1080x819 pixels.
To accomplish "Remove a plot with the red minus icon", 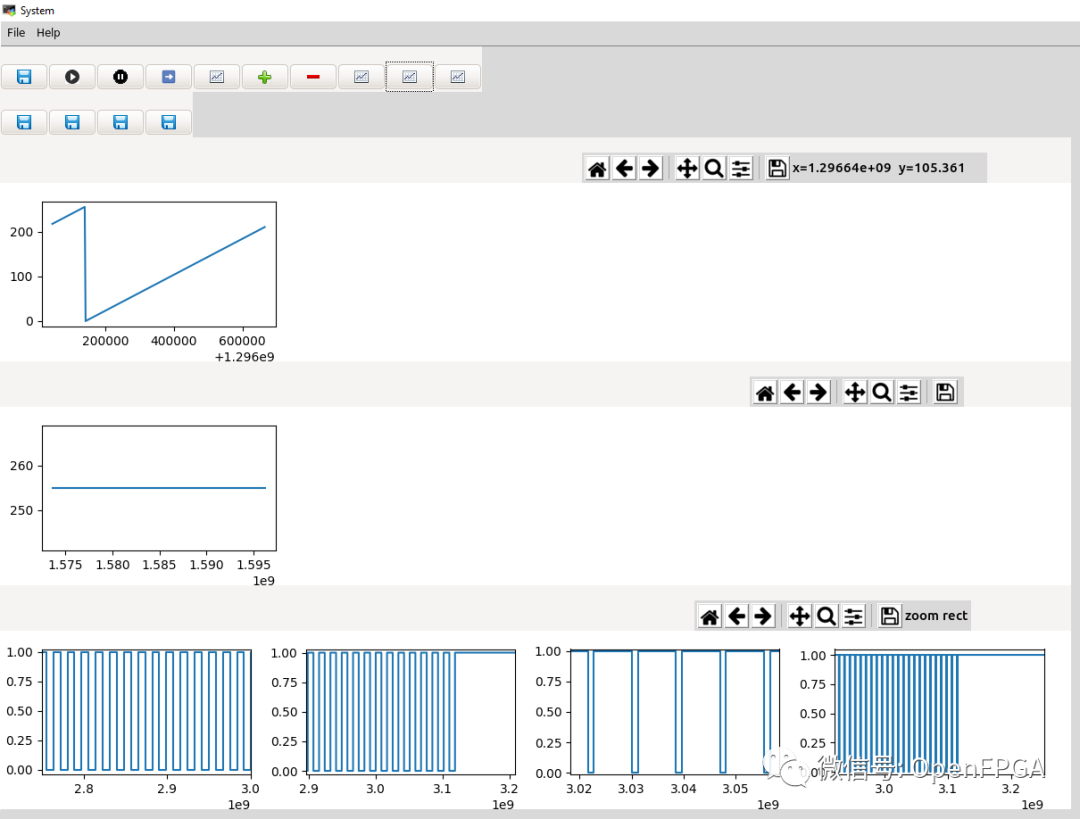I will [x=313, y=76].
